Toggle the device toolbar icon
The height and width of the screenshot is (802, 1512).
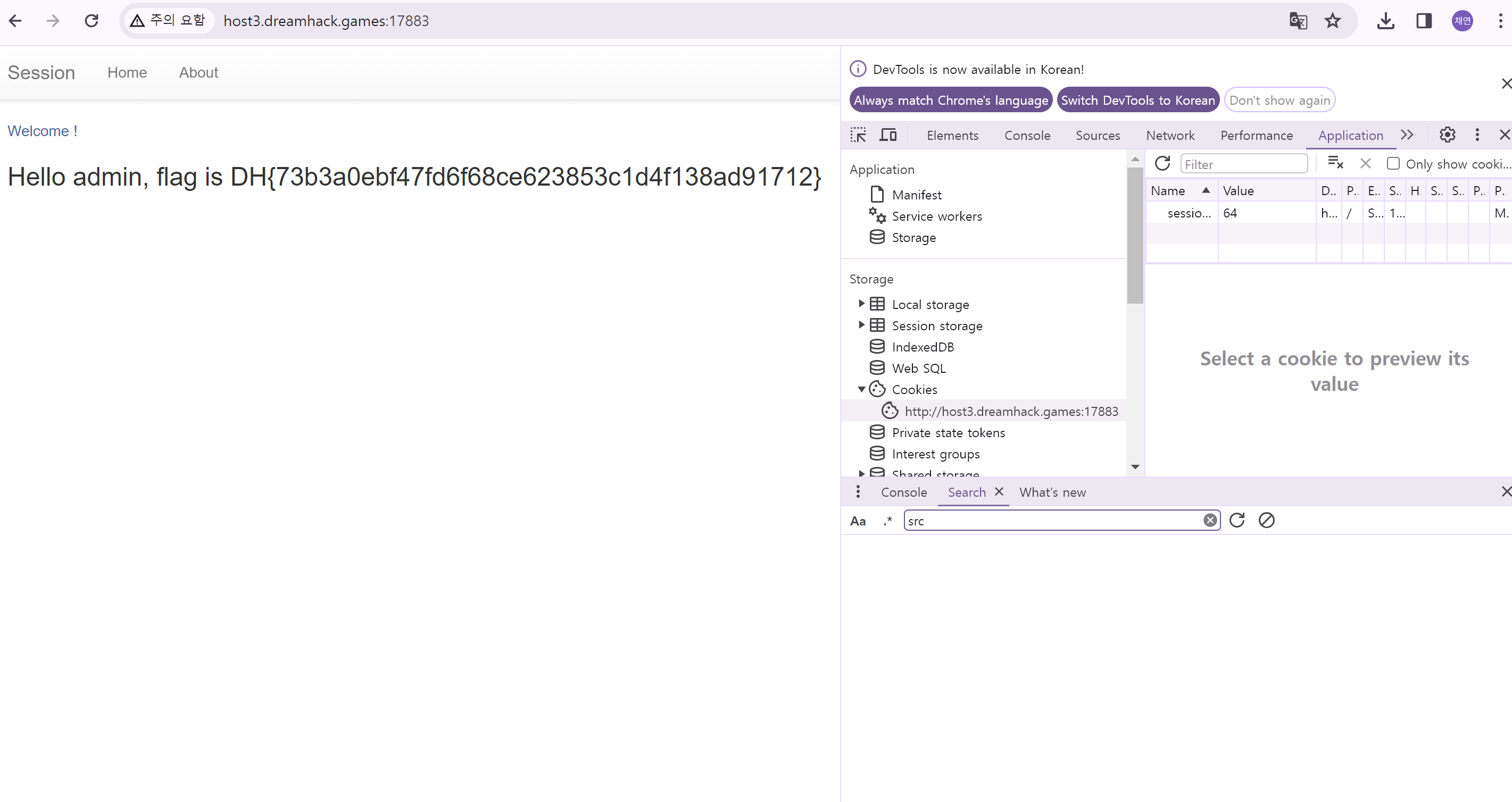click(887, 136)
